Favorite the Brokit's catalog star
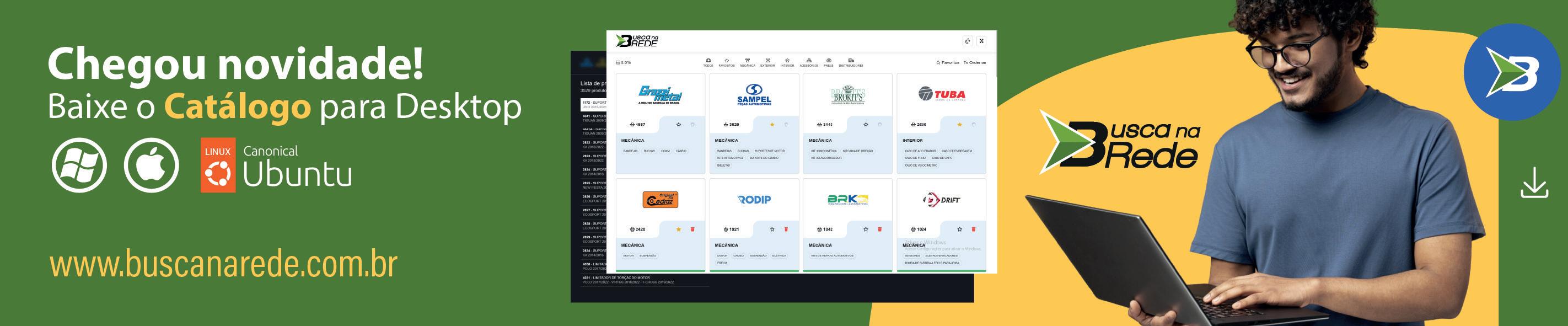This screenshot has height=326, width=1568. tap(866, 124)
